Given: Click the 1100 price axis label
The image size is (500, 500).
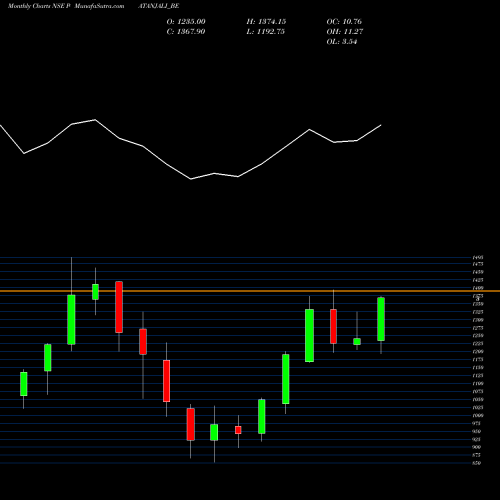Looking at the screenshot, I should [x=478, y=383].
